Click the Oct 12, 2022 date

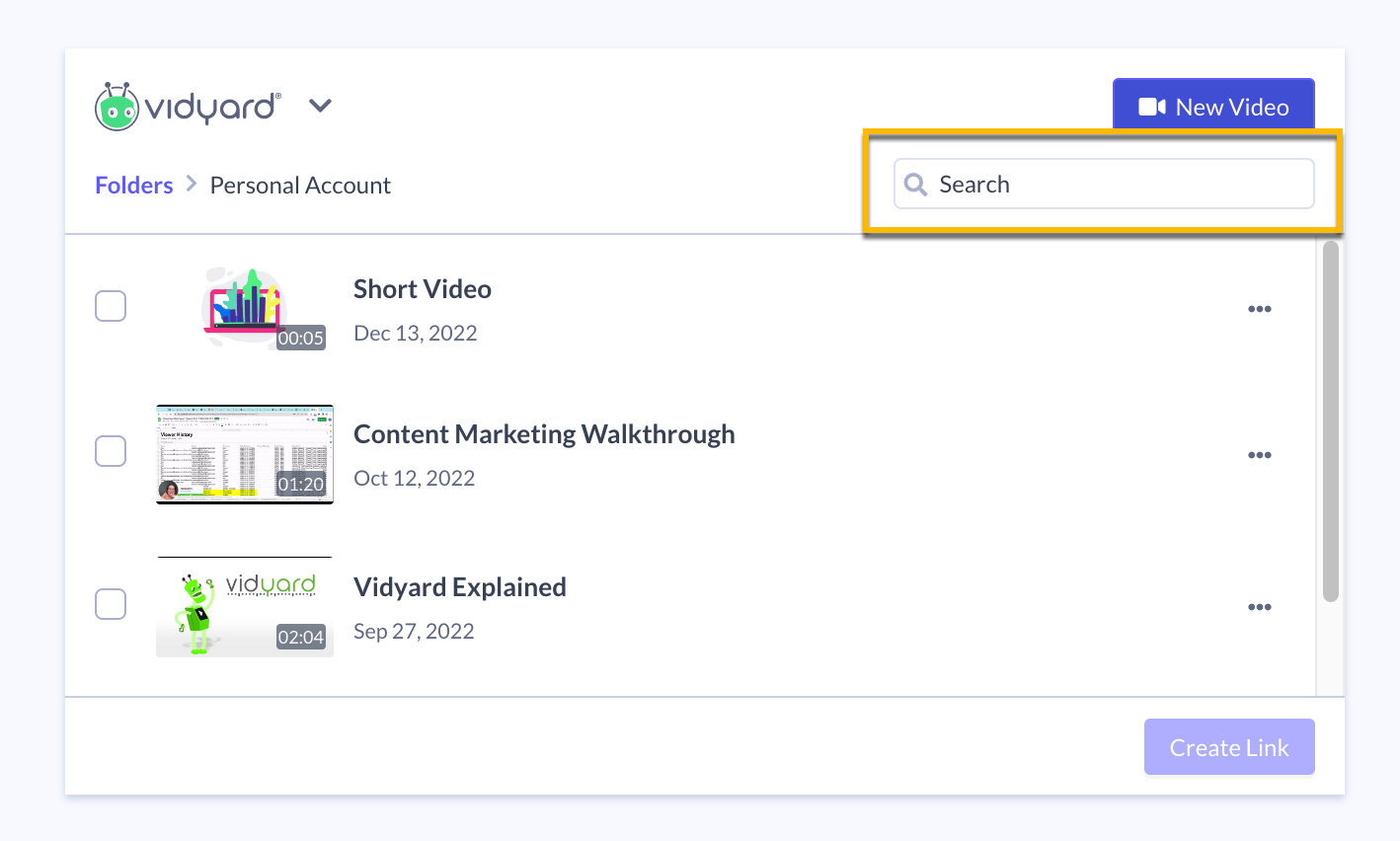(x=415, y=479)
